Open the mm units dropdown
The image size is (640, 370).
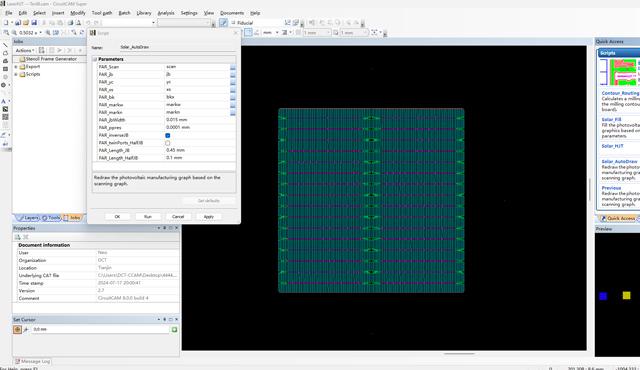pos(277,33)
